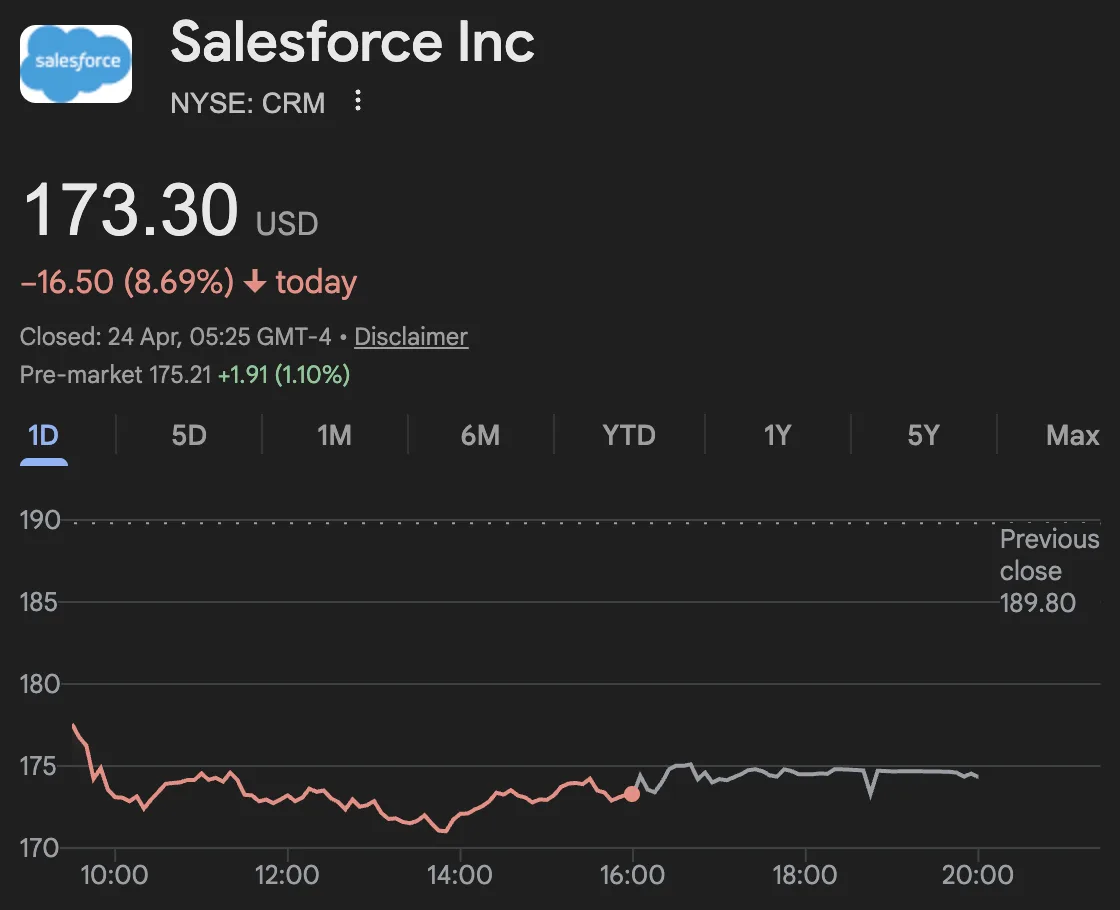Click the Salesforce cloud logo

click(x=76, y=63)
